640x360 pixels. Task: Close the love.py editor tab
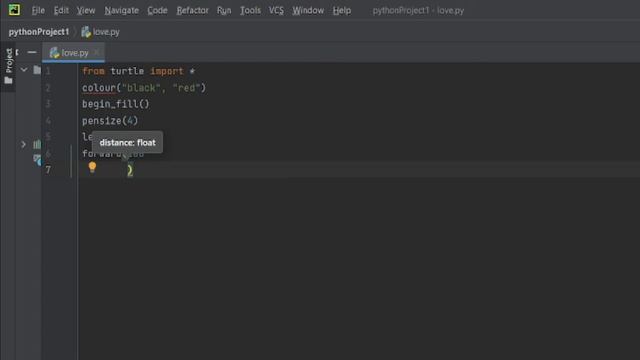click(x=96, y=53)
